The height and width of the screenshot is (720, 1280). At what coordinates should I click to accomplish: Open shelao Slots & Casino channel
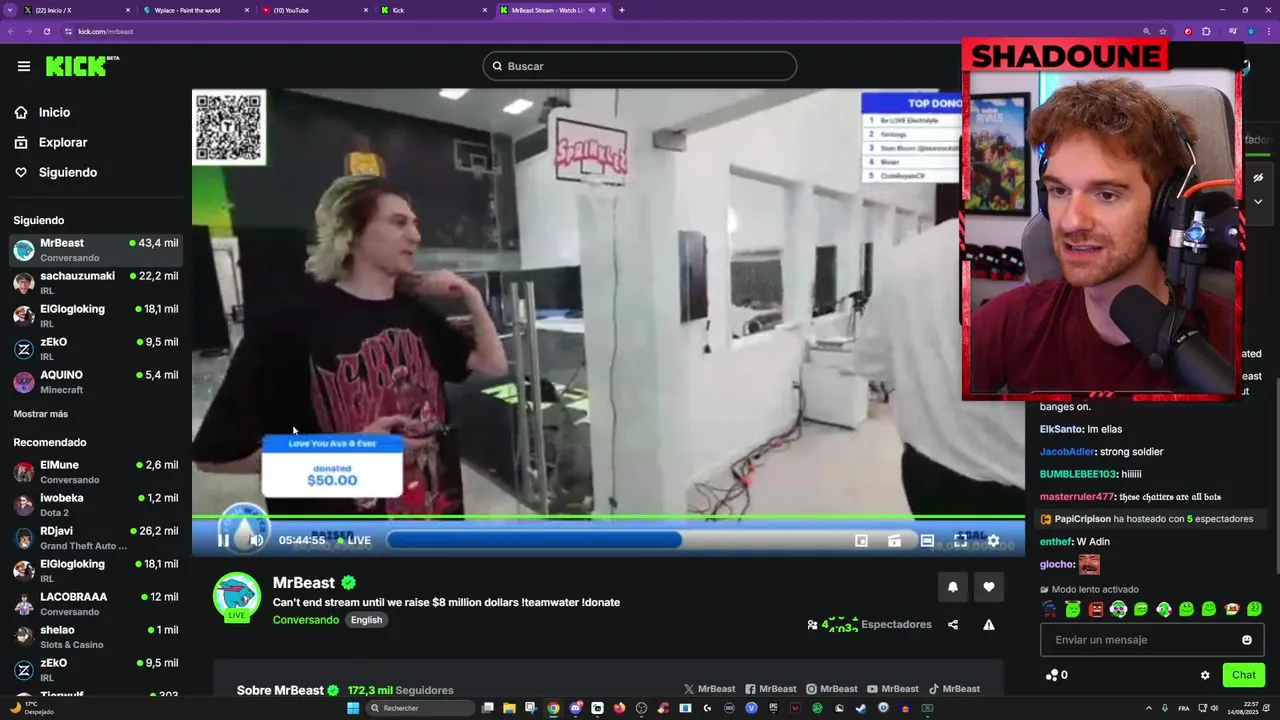coord(96,637)
